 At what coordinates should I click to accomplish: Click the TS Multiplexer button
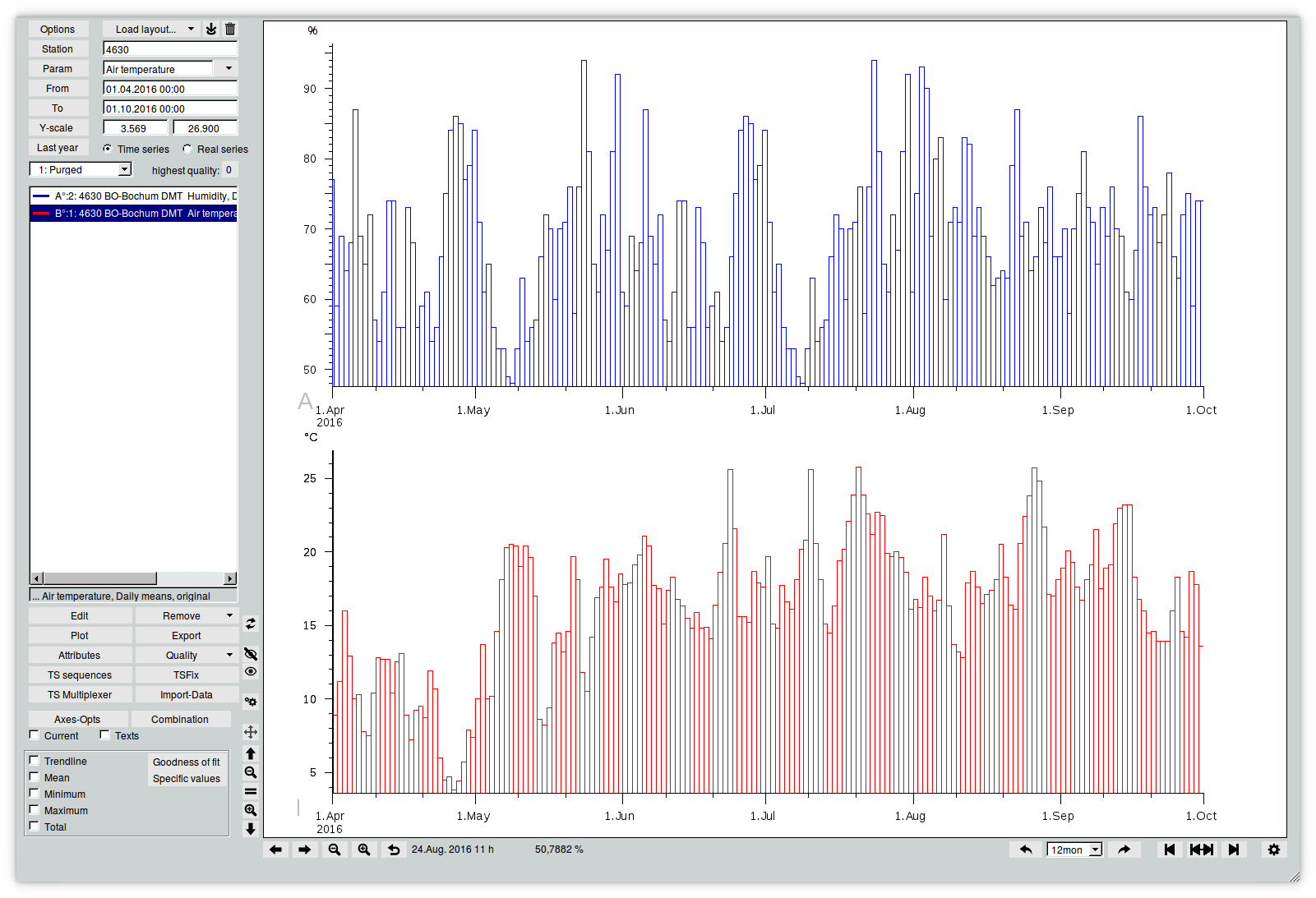click(x=80, y=694)
